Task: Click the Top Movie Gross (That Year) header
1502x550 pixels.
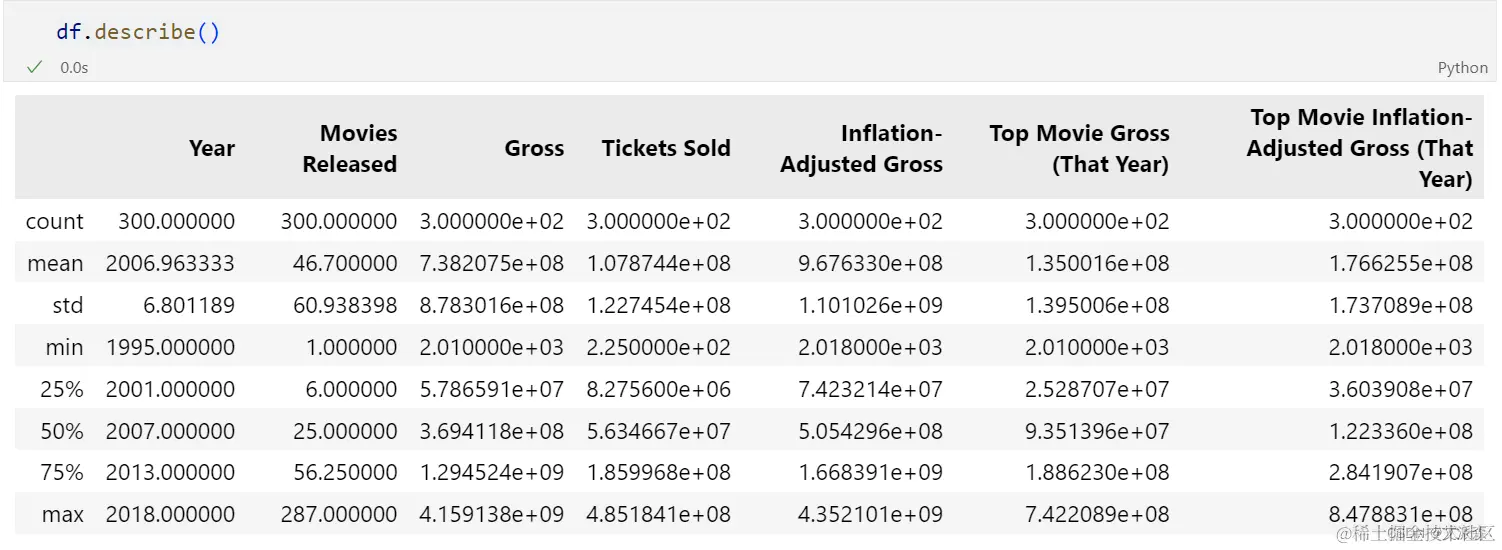Action: click(x=1079, y=148)
